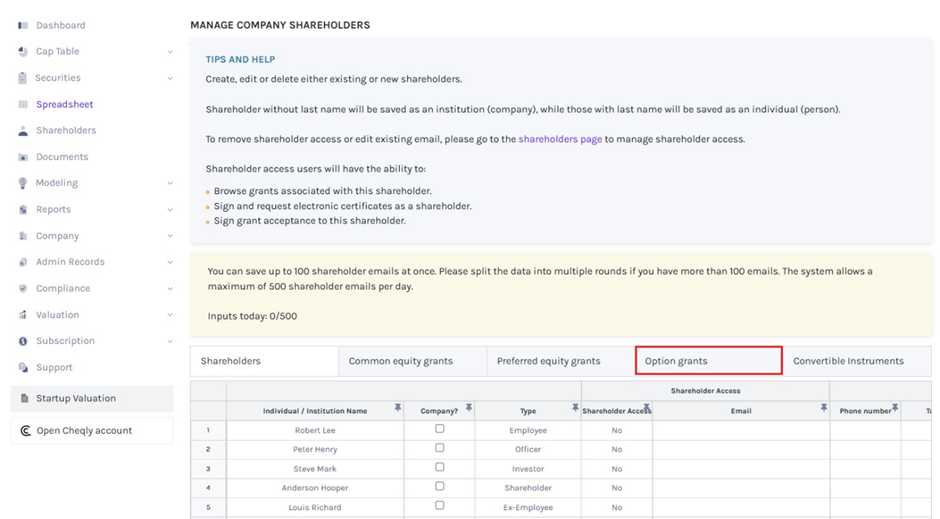940x519 pixels.
Task: Click the Dashboard icon in sidebar
Action: pos(23,25)
